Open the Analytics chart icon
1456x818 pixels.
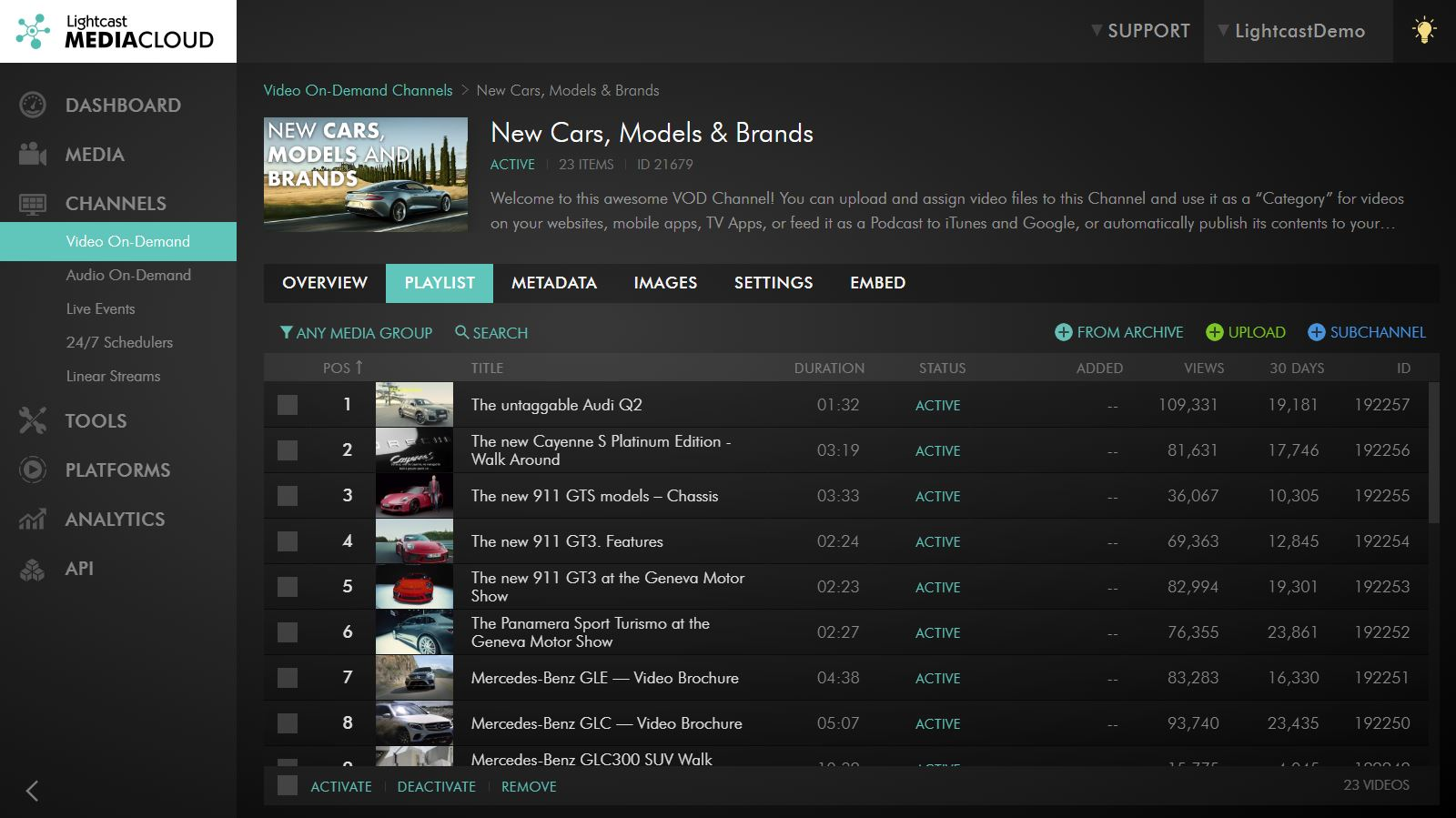(x=33, y=519)
